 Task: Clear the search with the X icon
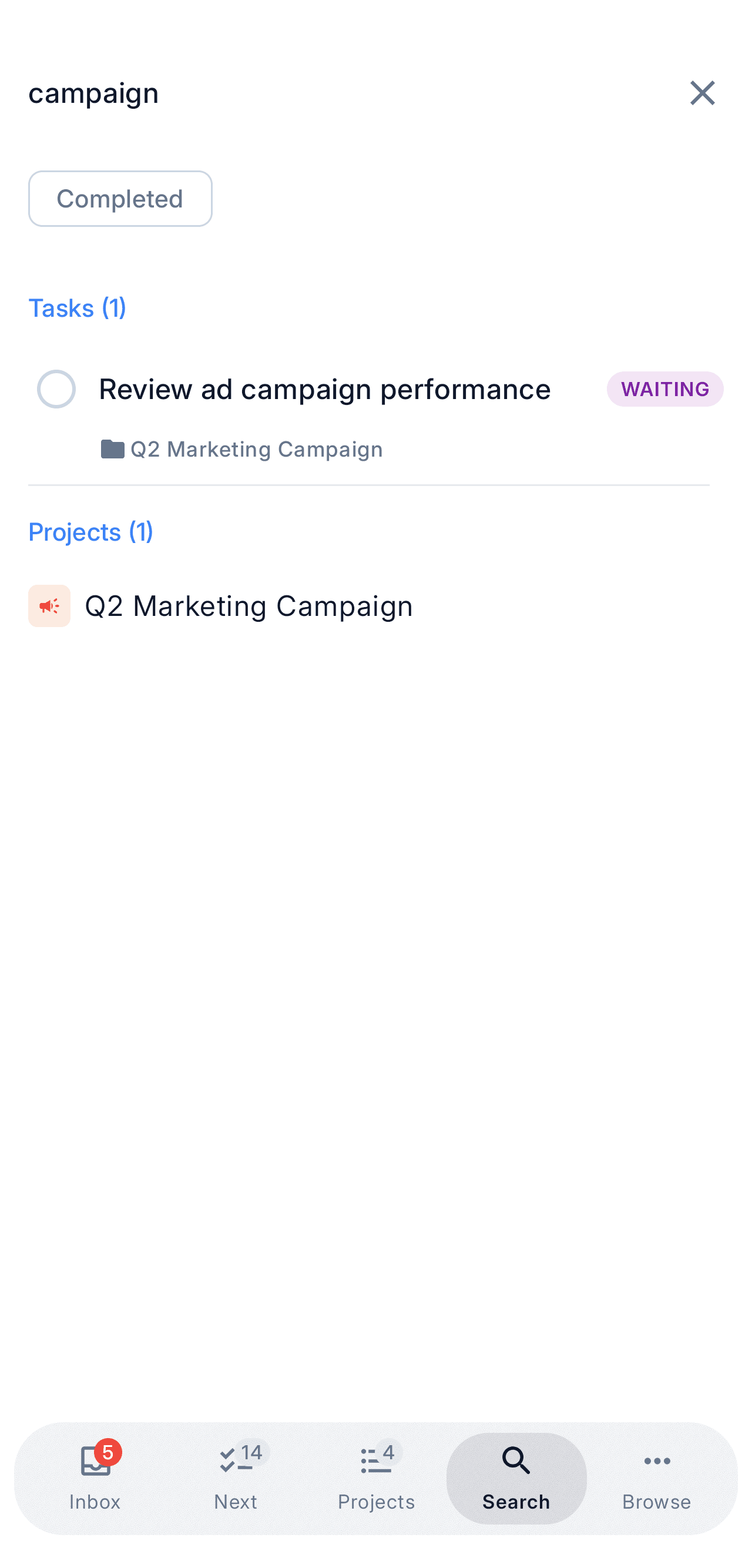[x=703, y=93]
